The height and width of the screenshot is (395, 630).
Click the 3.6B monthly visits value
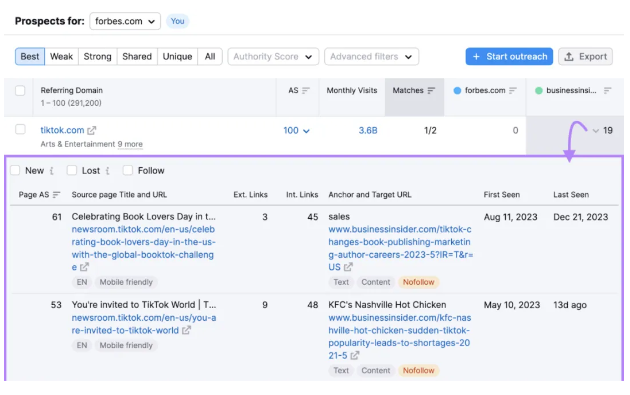coord(368,131)
